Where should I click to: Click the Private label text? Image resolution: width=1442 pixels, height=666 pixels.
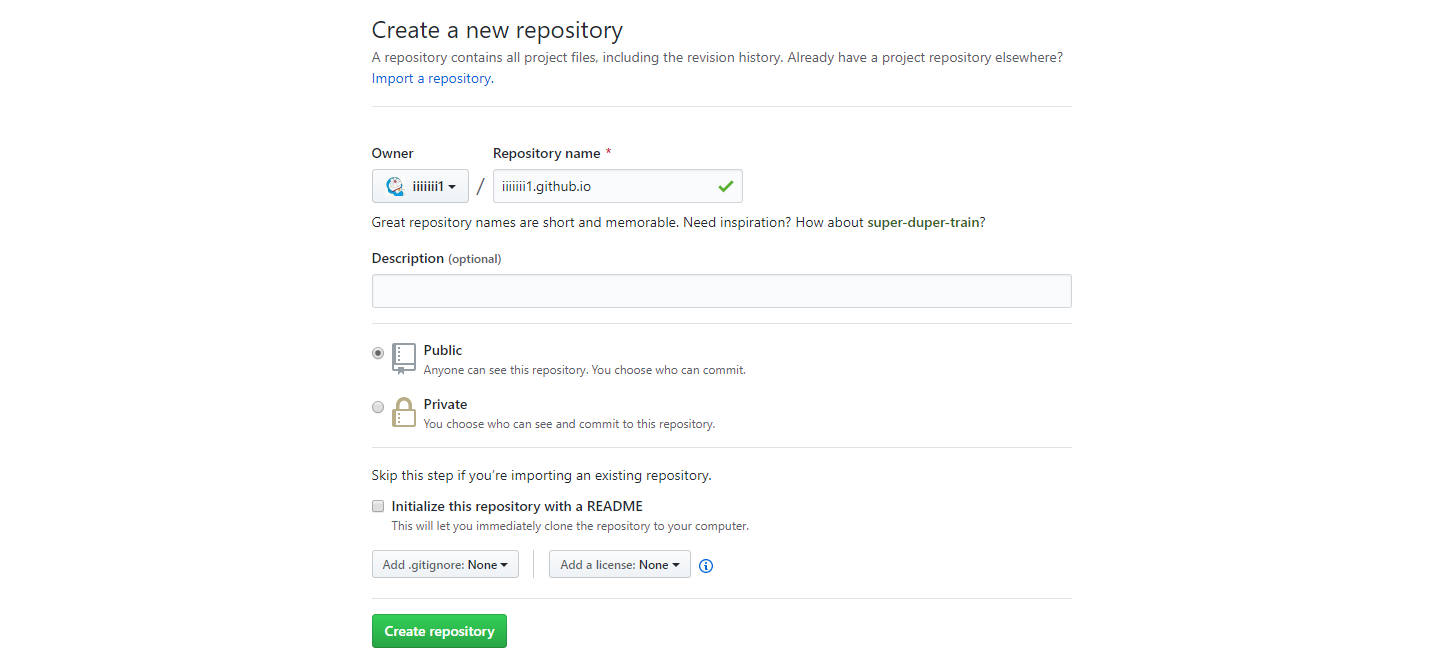tap(445, 404)
